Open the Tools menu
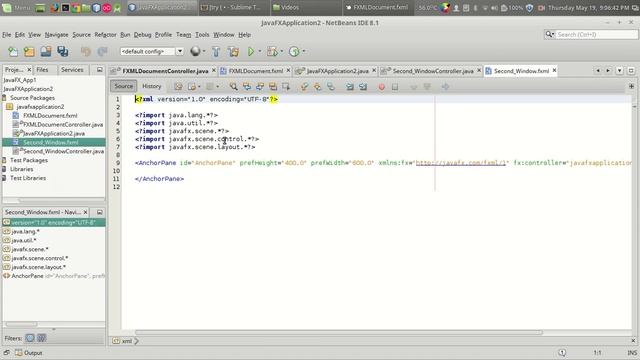This screenshot has height=360, width=640. pos(202,35)
